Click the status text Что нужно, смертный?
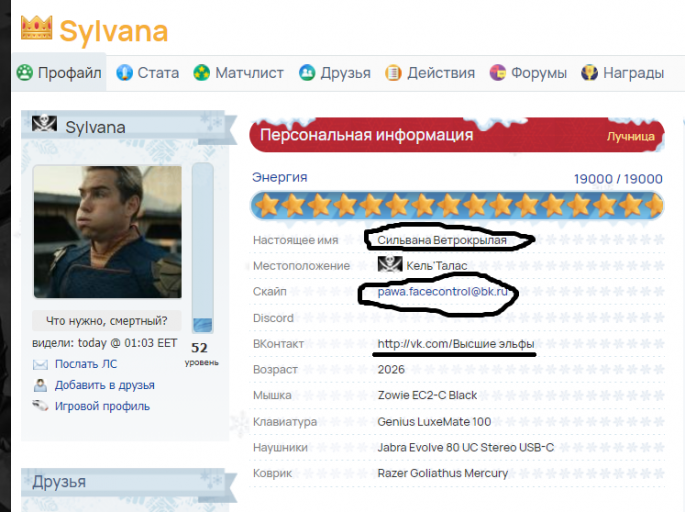685x512 pixels. tap(107, 321)
